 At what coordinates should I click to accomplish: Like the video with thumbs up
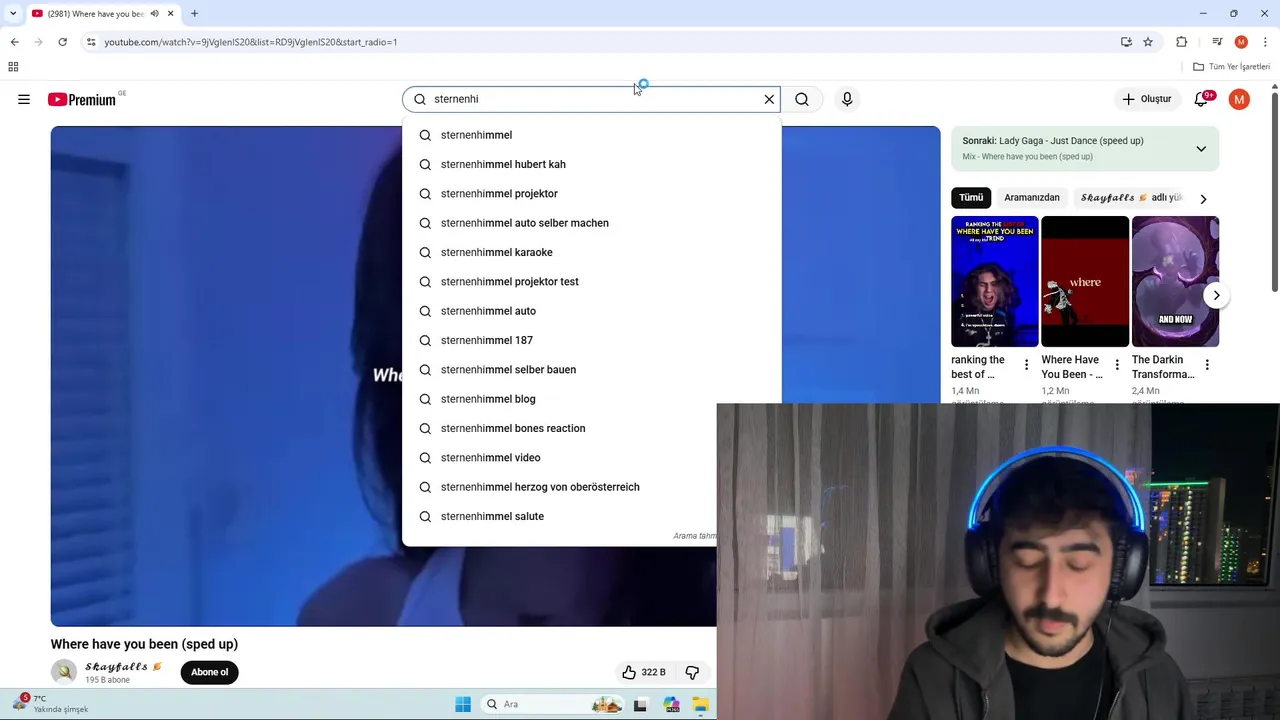click(643, 672)
